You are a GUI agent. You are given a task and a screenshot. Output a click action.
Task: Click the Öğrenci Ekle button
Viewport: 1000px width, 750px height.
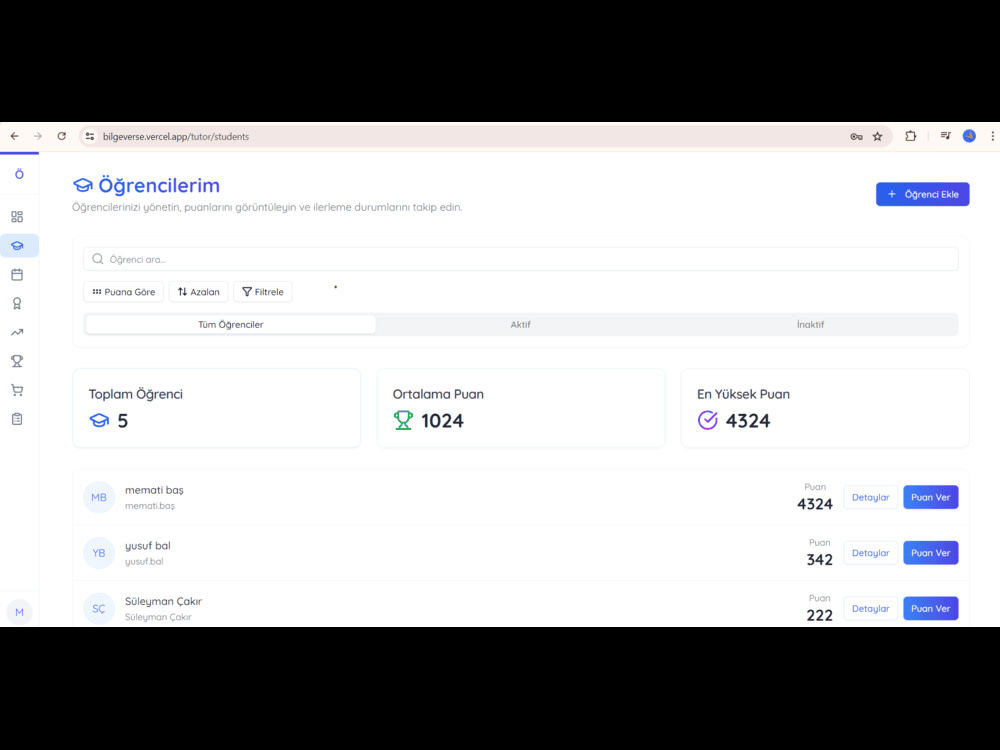point(922,195)
